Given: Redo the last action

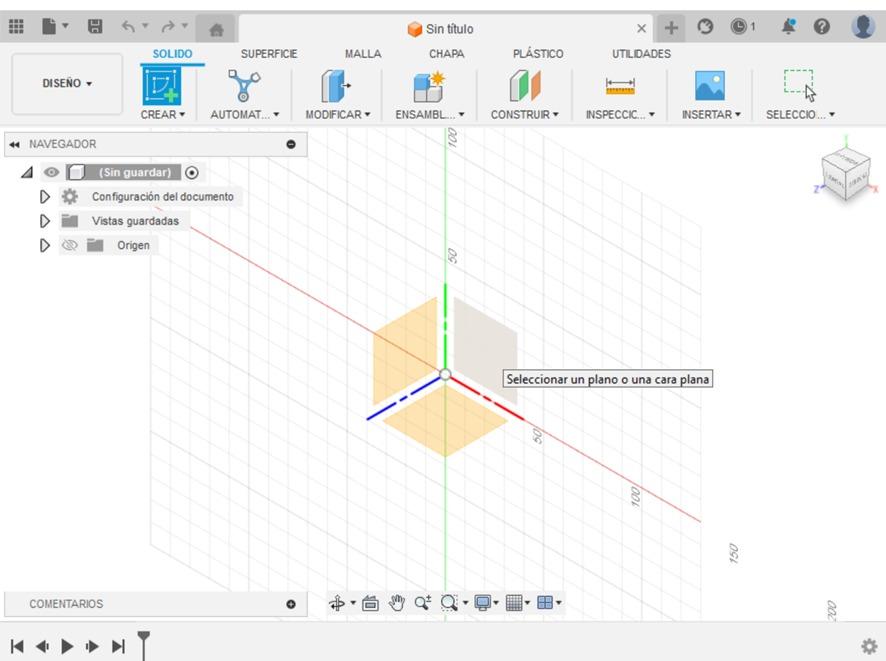Looking at the screenshot, I should [168, 27].
